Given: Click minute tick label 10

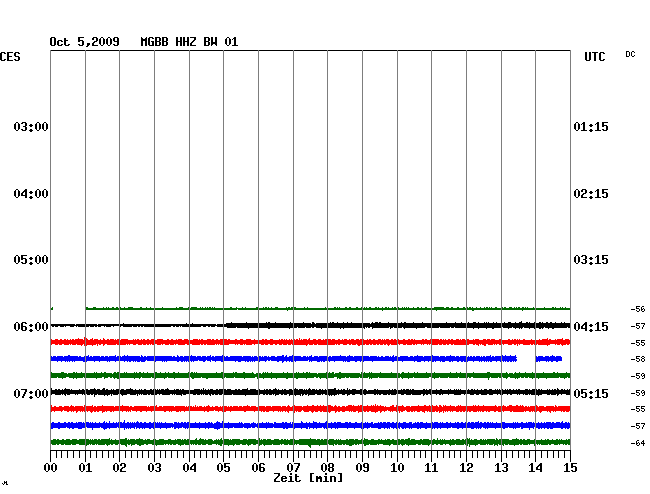Looking at the screenshot, I should (x=397, y=468).
